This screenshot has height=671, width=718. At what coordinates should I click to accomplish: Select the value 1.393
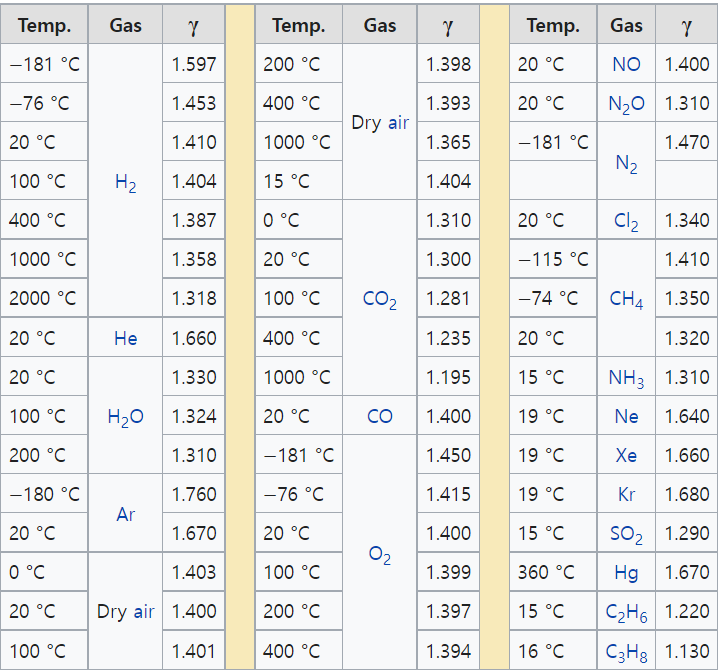(x=448, y=103)
